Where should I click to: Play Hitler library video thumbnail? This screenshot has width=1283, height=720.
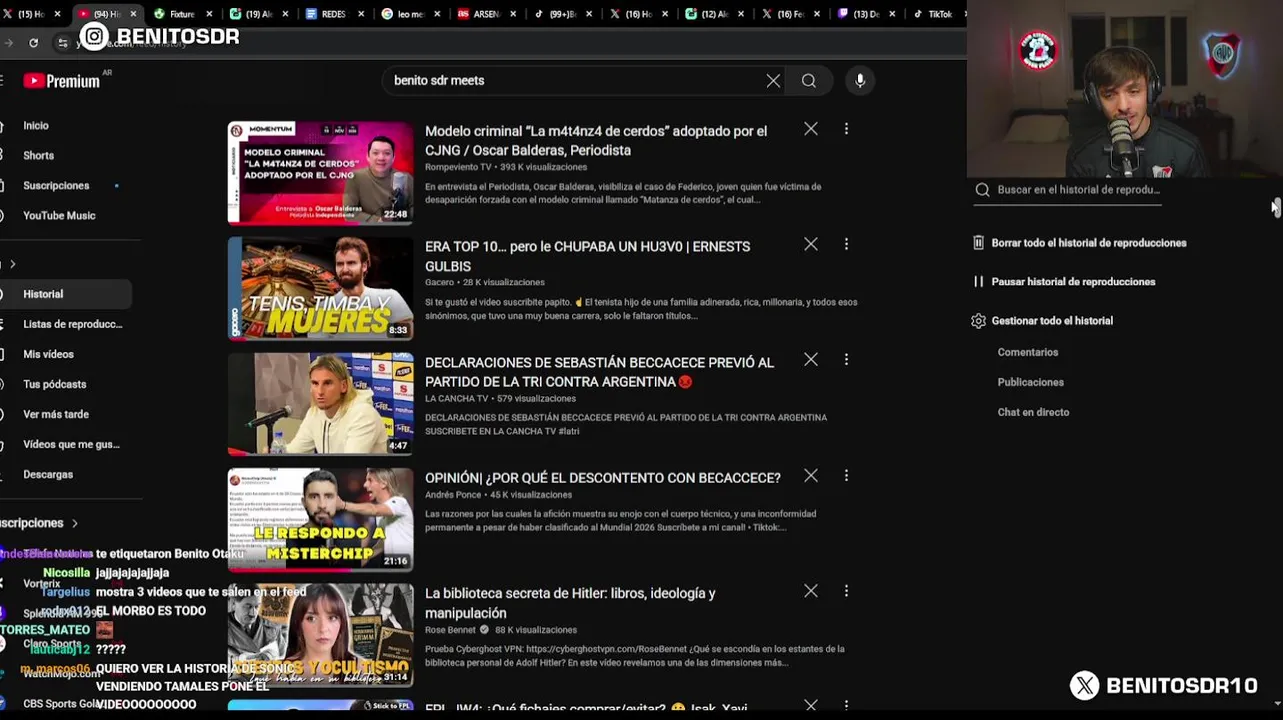pyautogui.click(x=320, y=635)
